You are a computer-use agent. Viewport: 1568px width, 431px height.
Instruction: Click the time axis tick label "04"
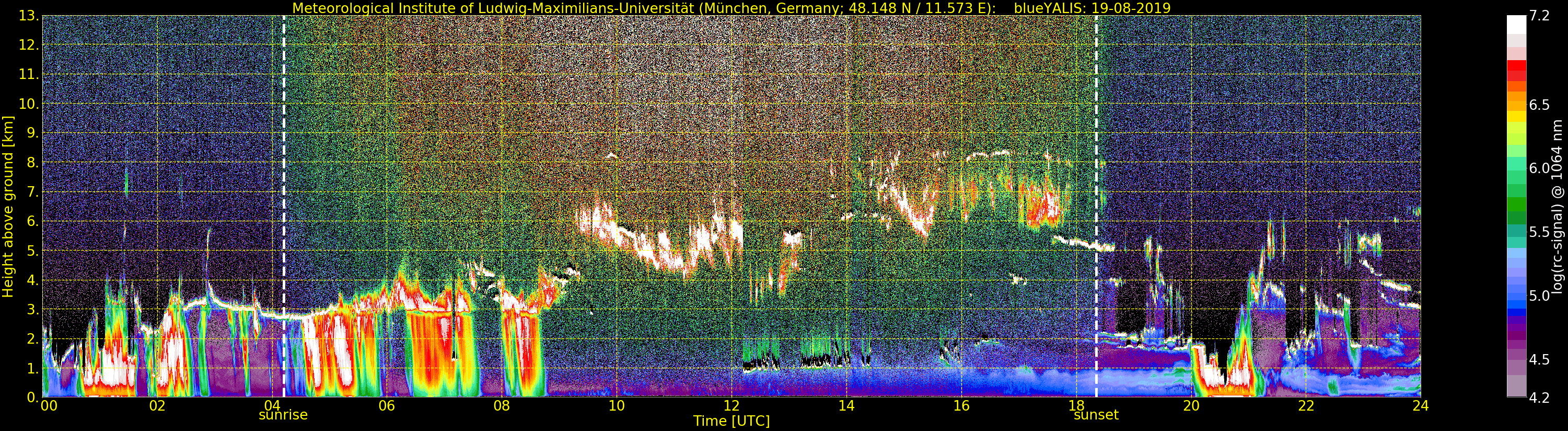[272, 406]
